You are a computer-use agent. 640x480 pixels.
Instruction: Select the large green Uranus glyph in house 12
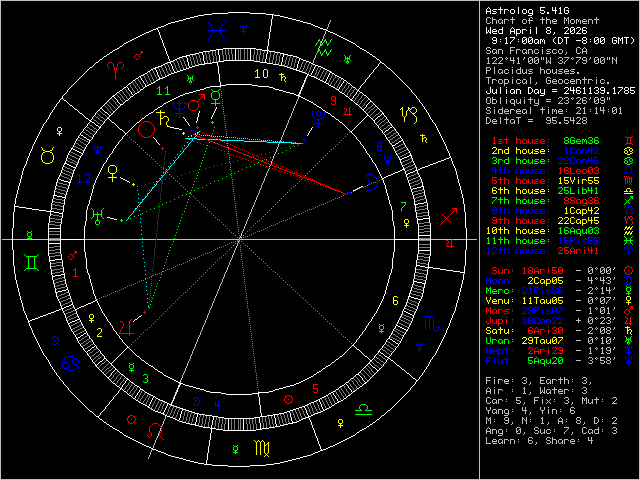[98, 216]
